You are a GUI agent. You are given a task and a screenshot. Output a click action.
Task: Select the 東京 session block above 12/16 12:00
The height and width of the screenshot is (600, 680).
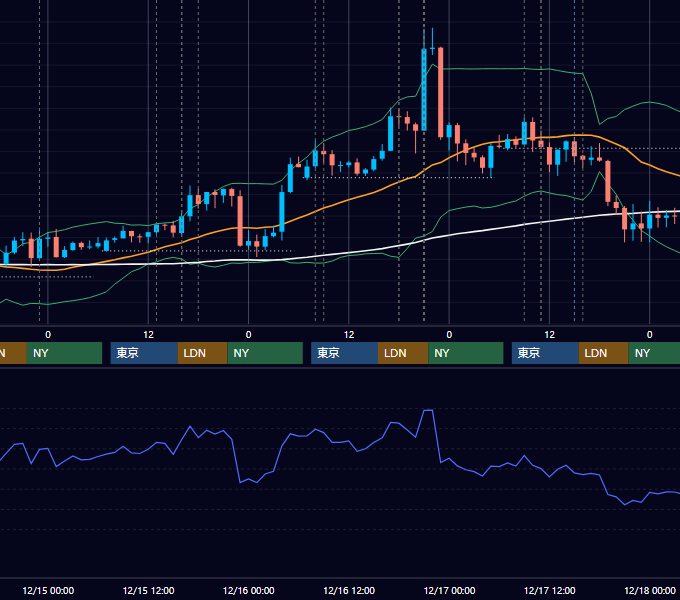[345, 353]
